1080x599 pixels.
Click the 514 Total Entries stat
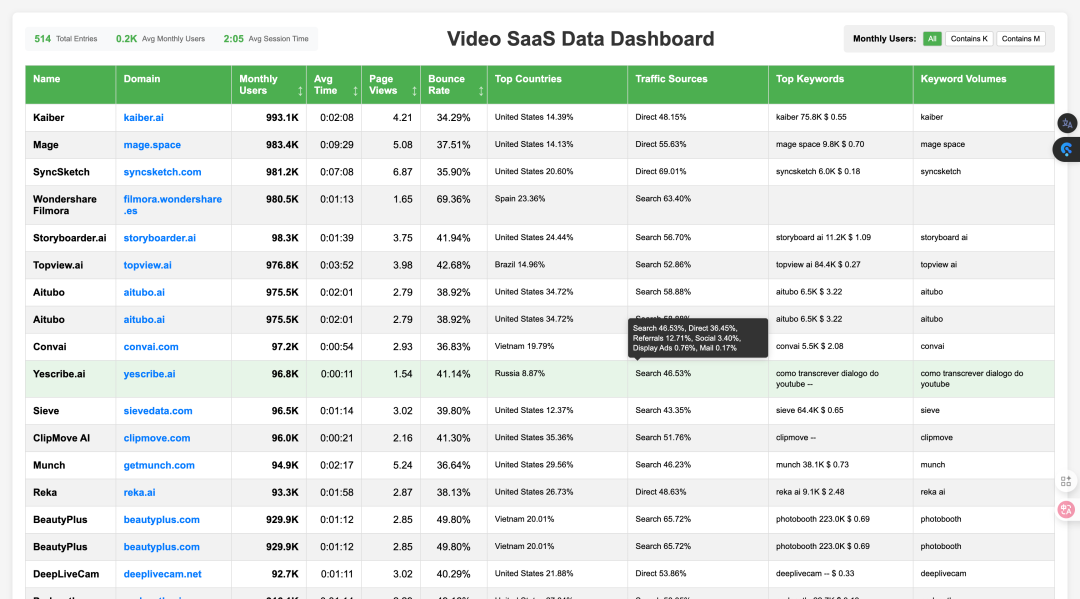coord(65,39)
